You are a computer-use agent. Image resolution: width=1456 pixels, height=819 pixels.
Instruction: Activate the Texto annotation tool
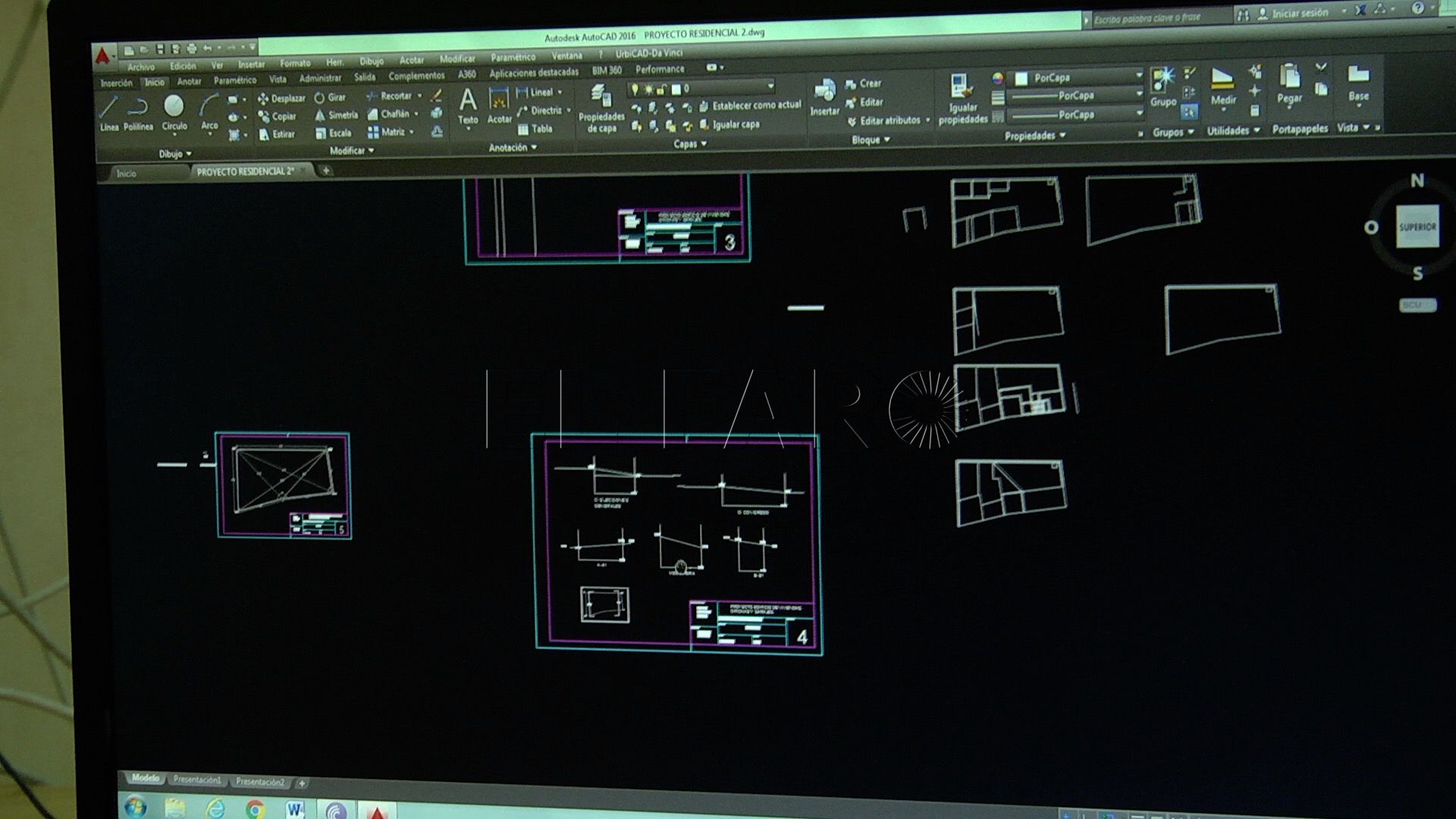click(468, 105)
